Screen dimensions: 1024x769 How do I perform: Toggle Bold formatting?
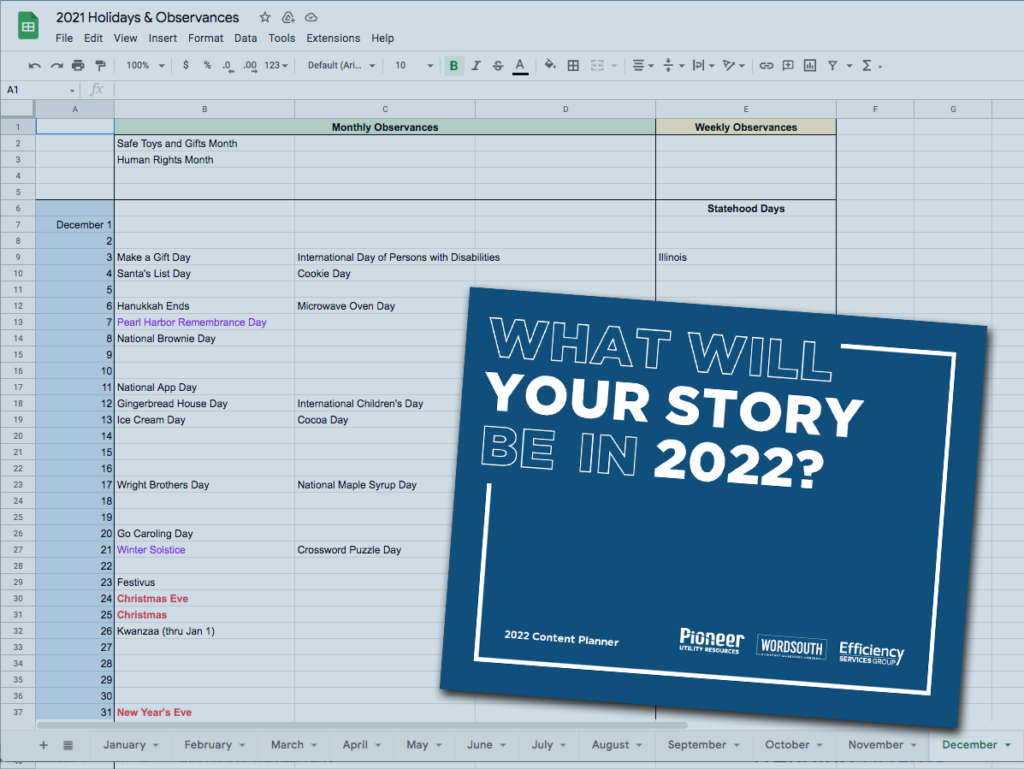pos(454,66)
